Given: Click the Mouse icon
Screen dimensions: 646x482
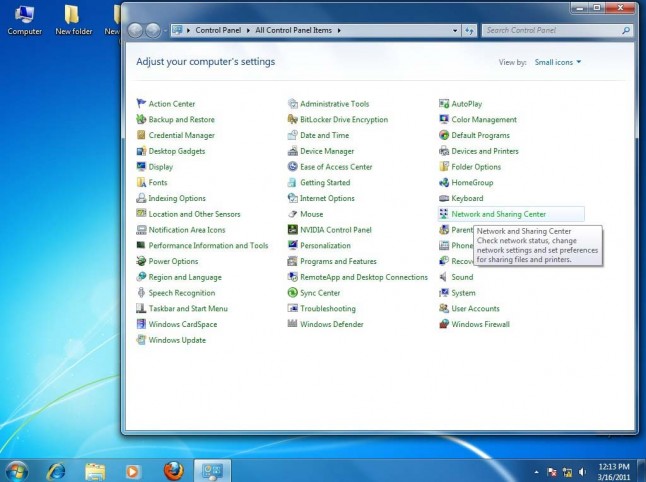Looking at the screenshot, I should pos(293,214).
